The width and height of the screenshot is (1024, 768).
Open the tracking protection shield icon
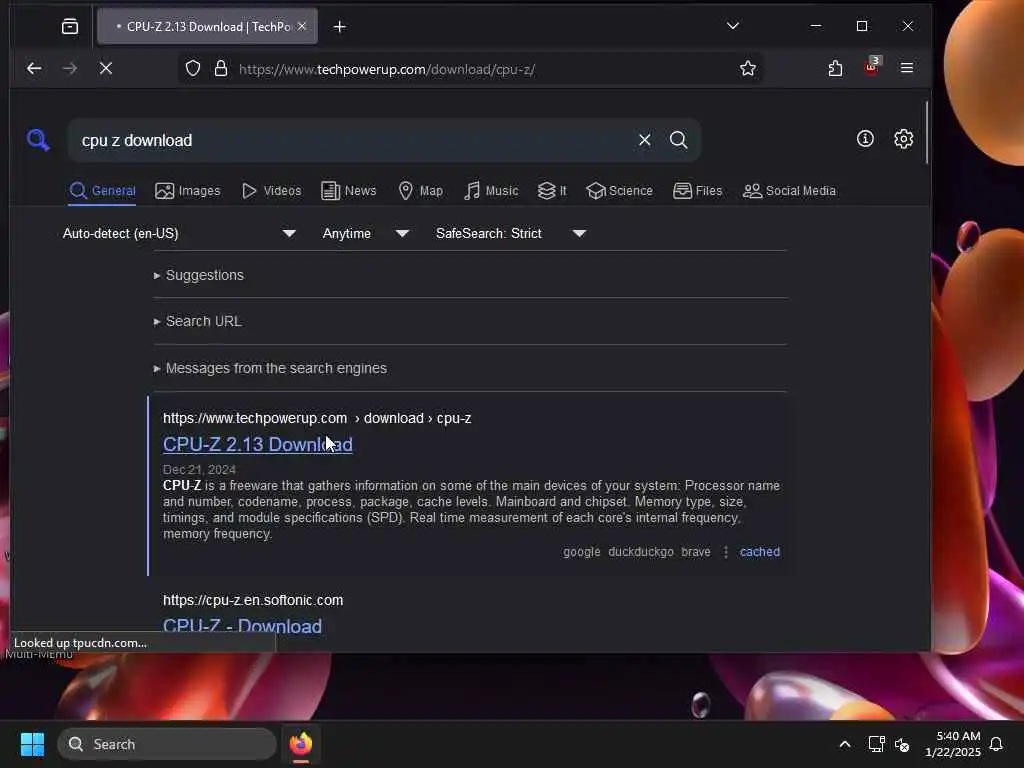(193, 69)
